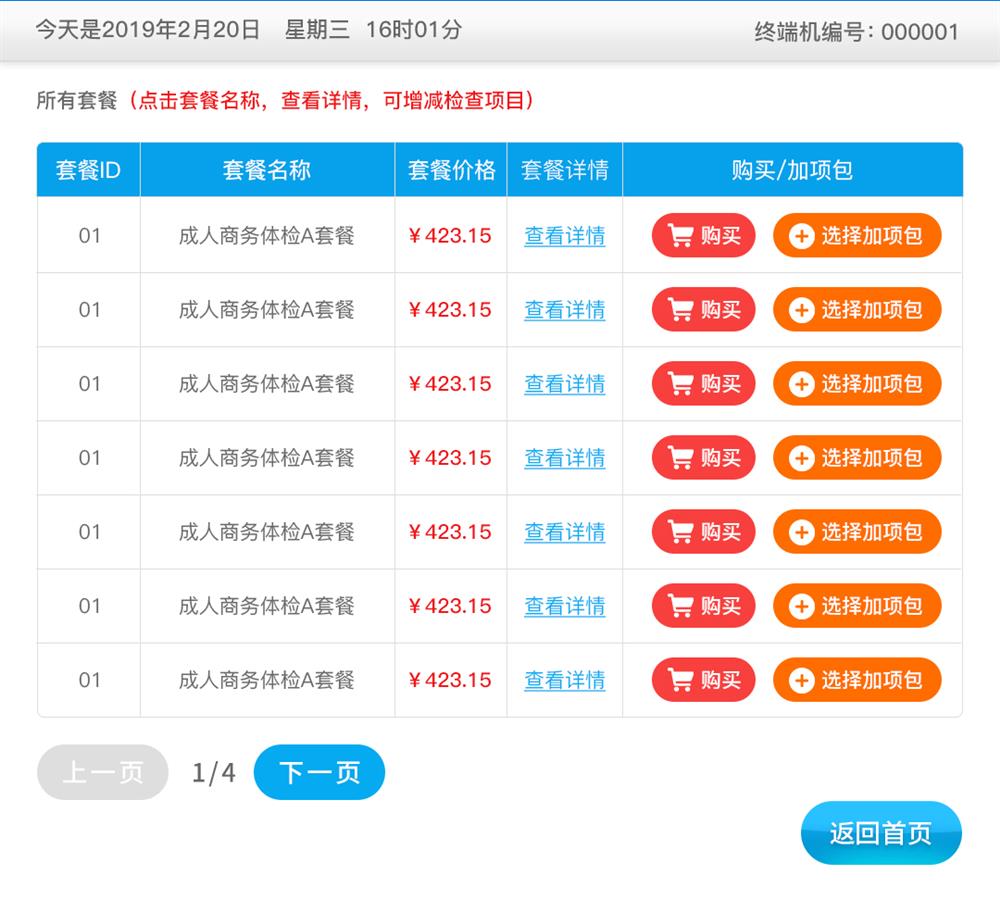Open 查看详情 link in first row
This screenshot has height=912, width=1000.
pyautogui.click(x=564, y=236)
